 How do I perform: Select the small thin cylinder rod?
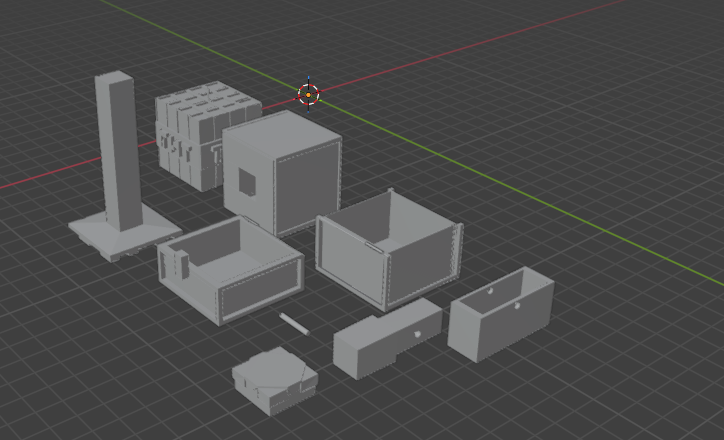tap(294, 324)
